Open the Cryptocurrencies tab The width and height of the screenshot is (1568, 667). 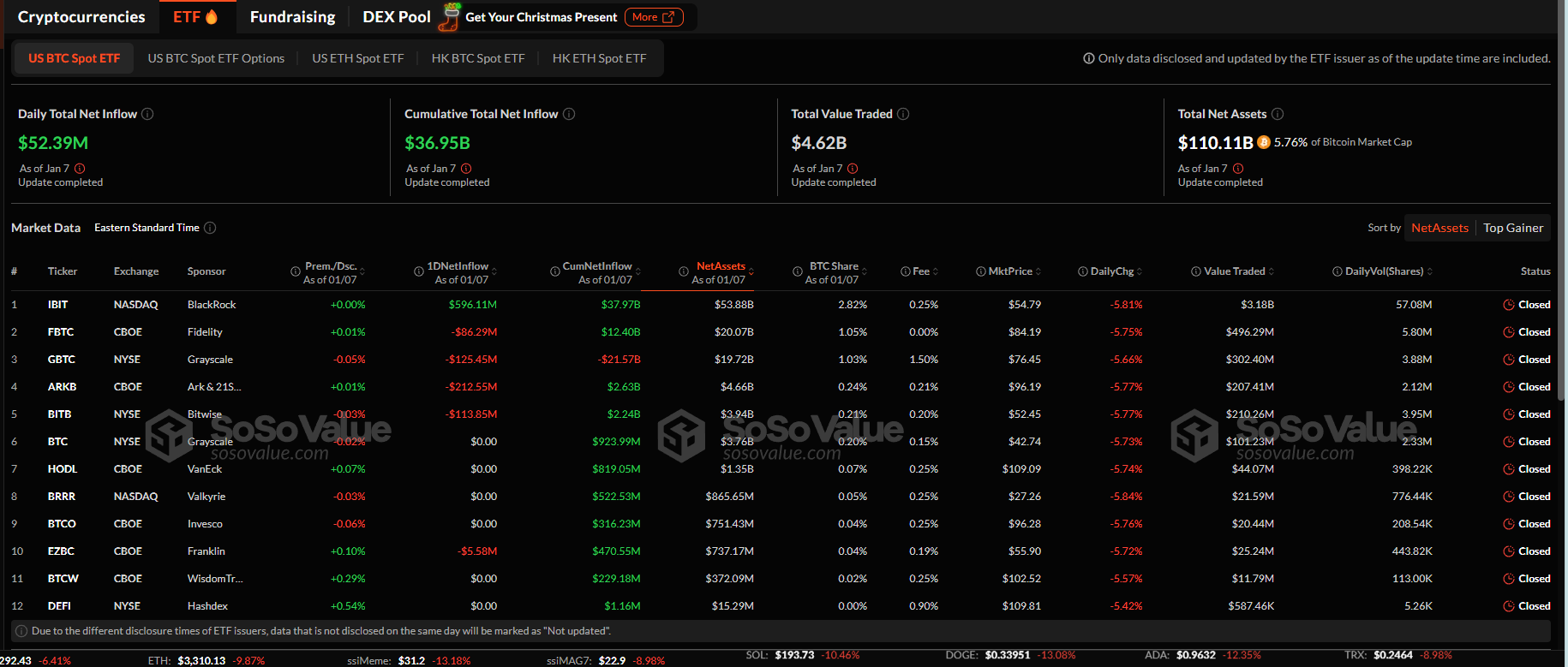(x=81, y=17)
